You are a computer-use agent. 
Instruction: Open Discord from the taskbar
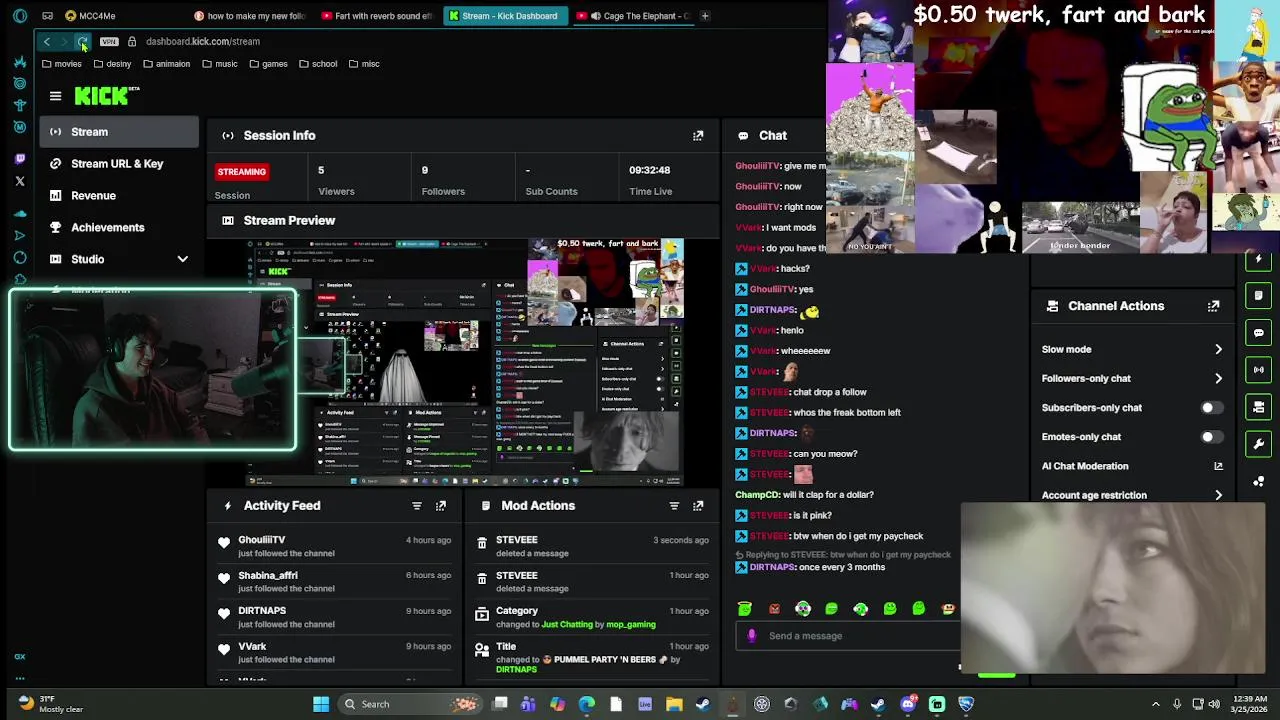[x=908, y=704]
